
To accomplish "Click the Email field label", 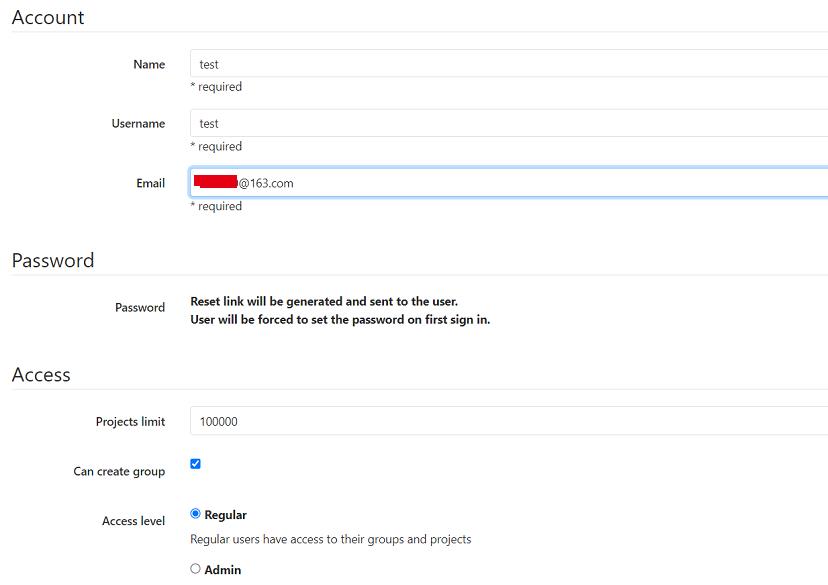I will tap(151, 183).
